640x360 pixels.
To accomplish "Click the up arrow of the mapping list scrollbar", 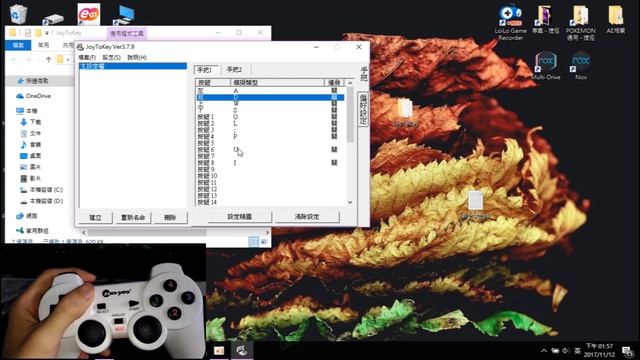I will [x=350, y=83].
